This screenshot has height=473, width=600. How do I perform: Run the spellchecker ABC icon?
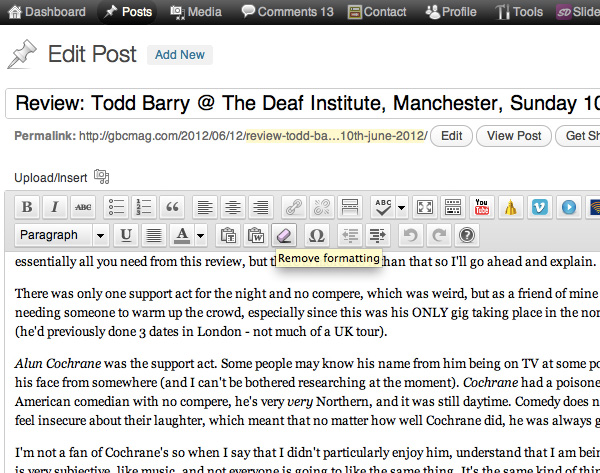tap(383, 207)
